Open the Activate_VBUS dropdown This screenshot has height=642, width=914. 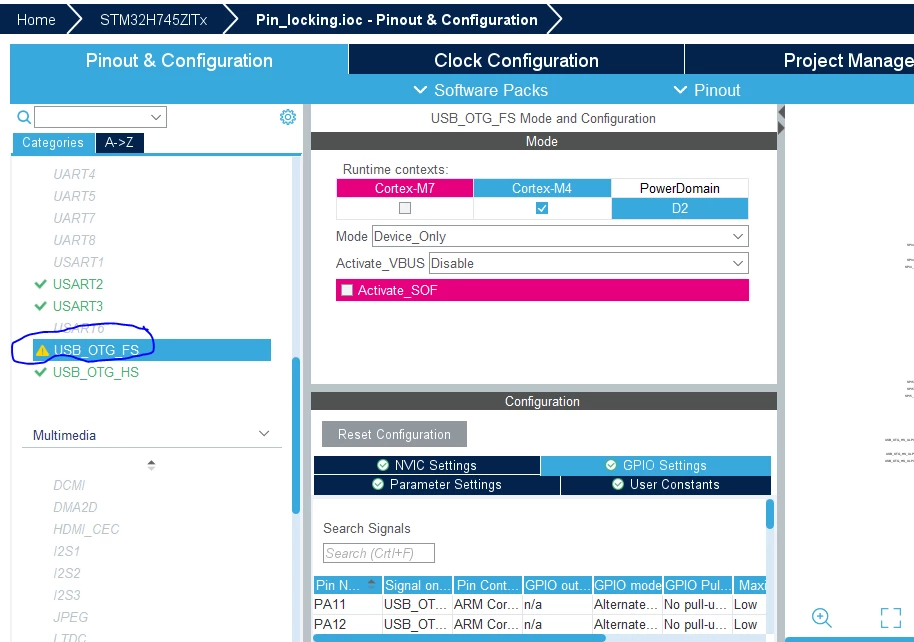click(589, 263)
